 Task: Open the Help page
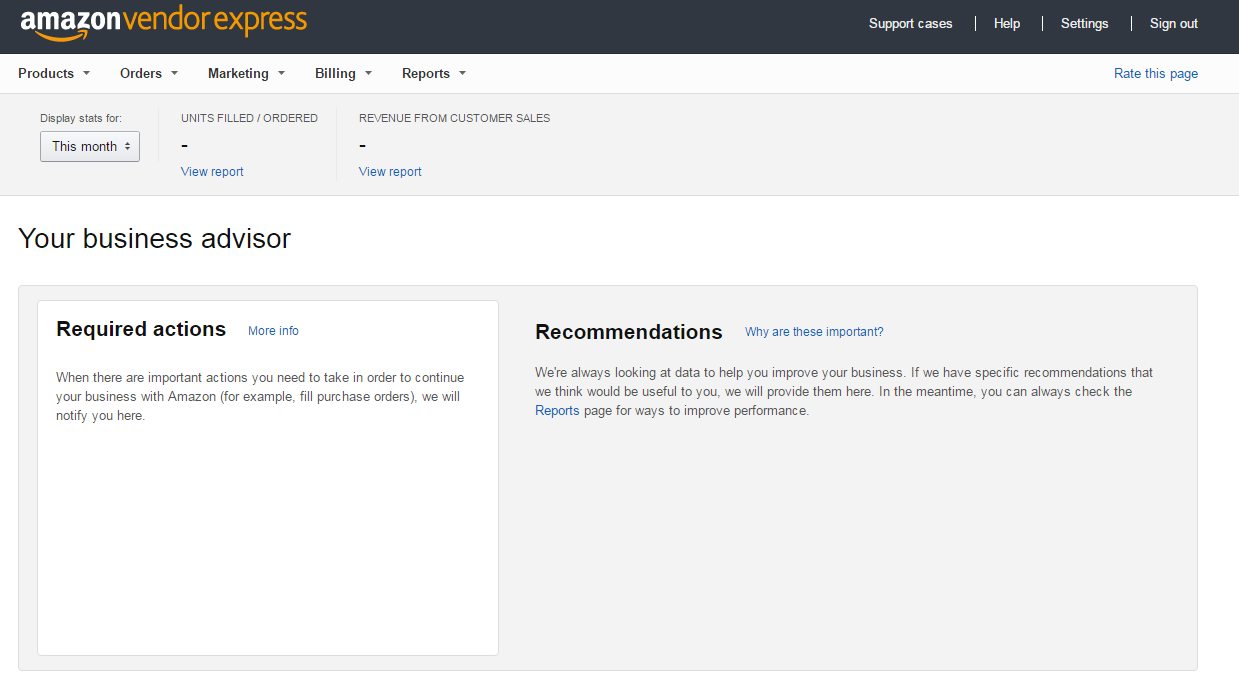pos(1007,23)
